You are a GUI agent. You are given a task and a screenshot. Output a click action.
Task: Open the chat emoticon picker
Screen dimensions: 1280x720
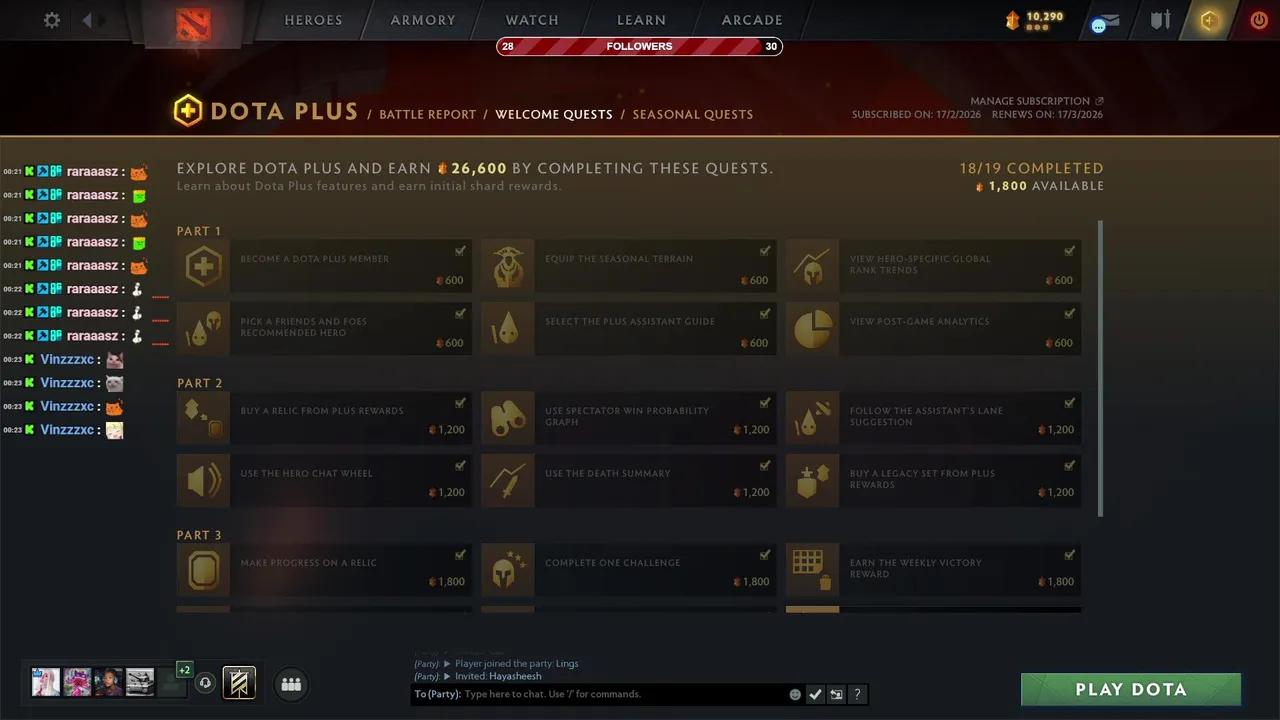point(795,694)
